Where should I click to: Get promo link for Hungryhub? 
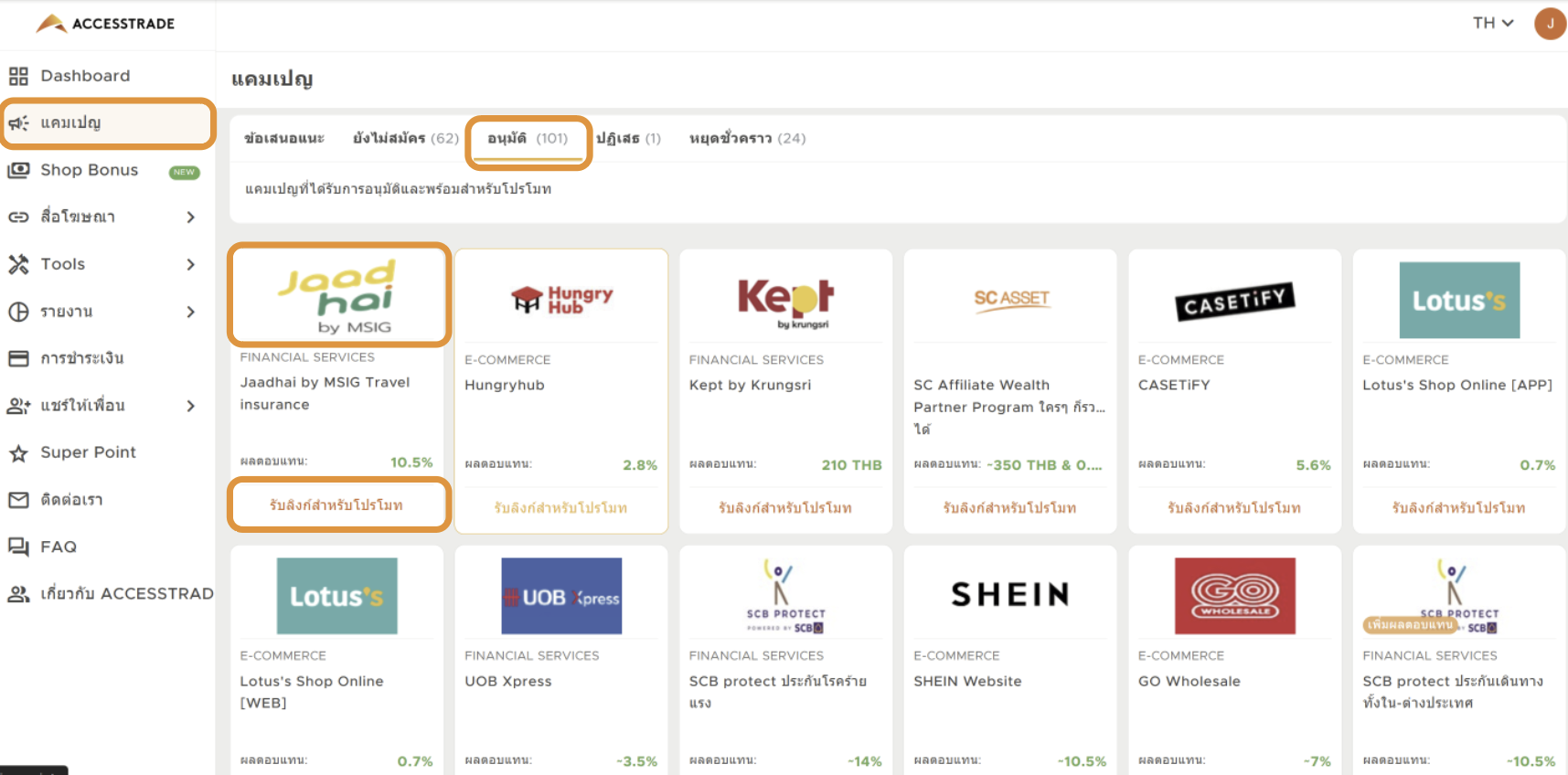[560, 507]
